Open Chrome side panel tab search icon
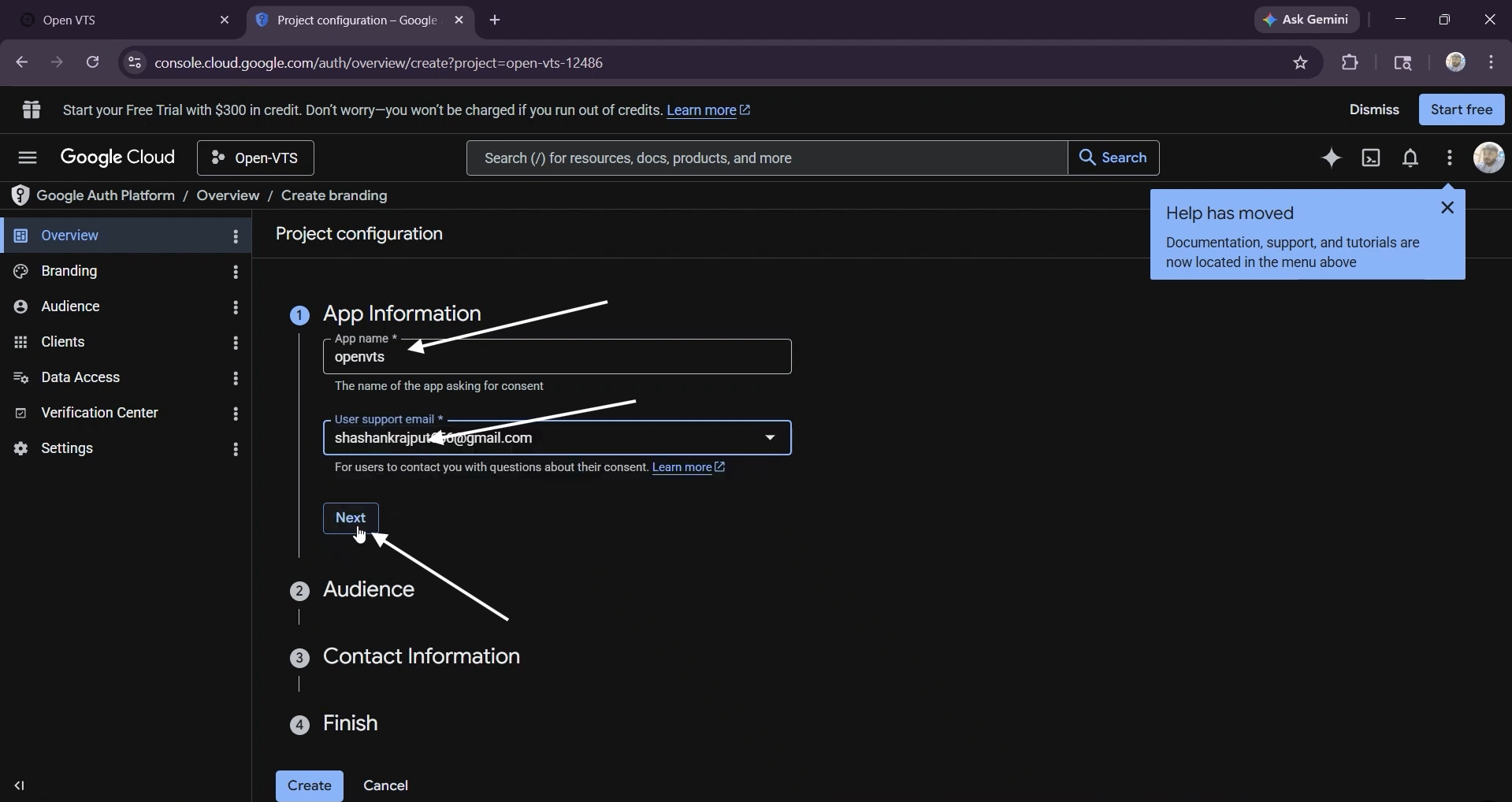Image resolution: width=1512 pixels, height=802 pixels. [x=1403, y=63]
